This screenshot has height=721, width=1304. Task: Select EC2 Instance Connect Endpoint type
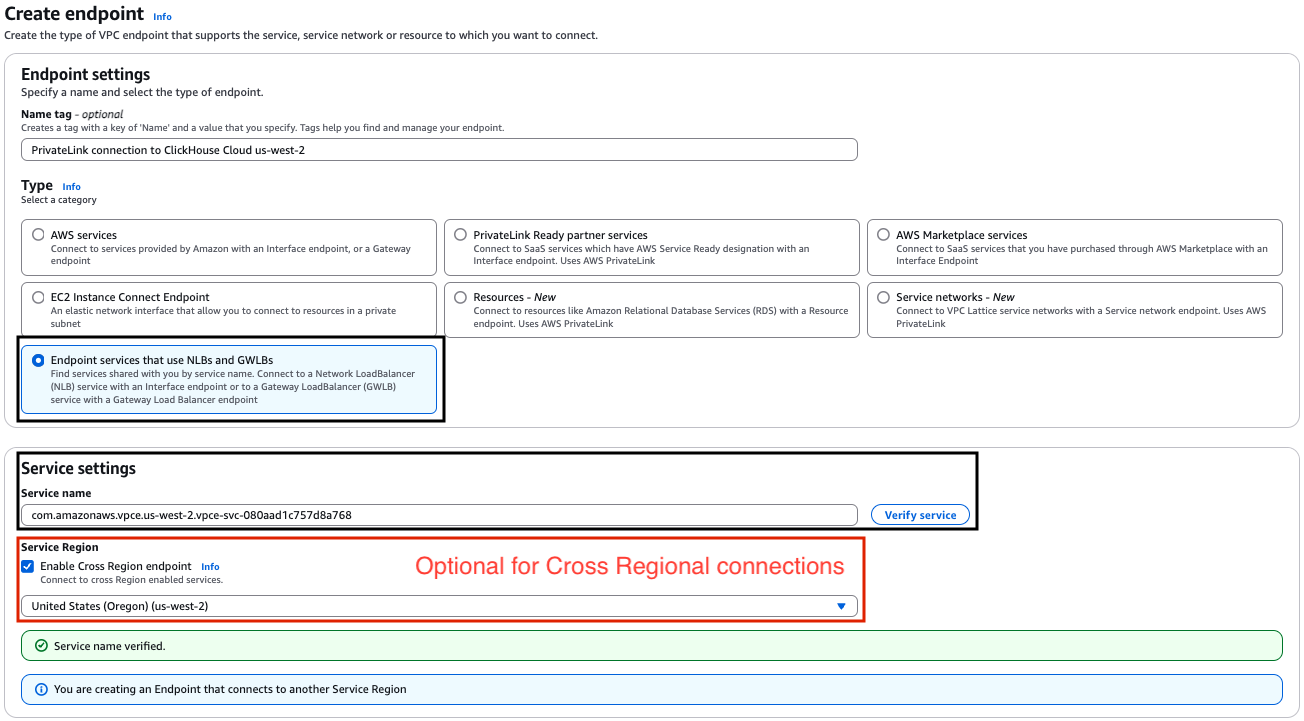38,297
